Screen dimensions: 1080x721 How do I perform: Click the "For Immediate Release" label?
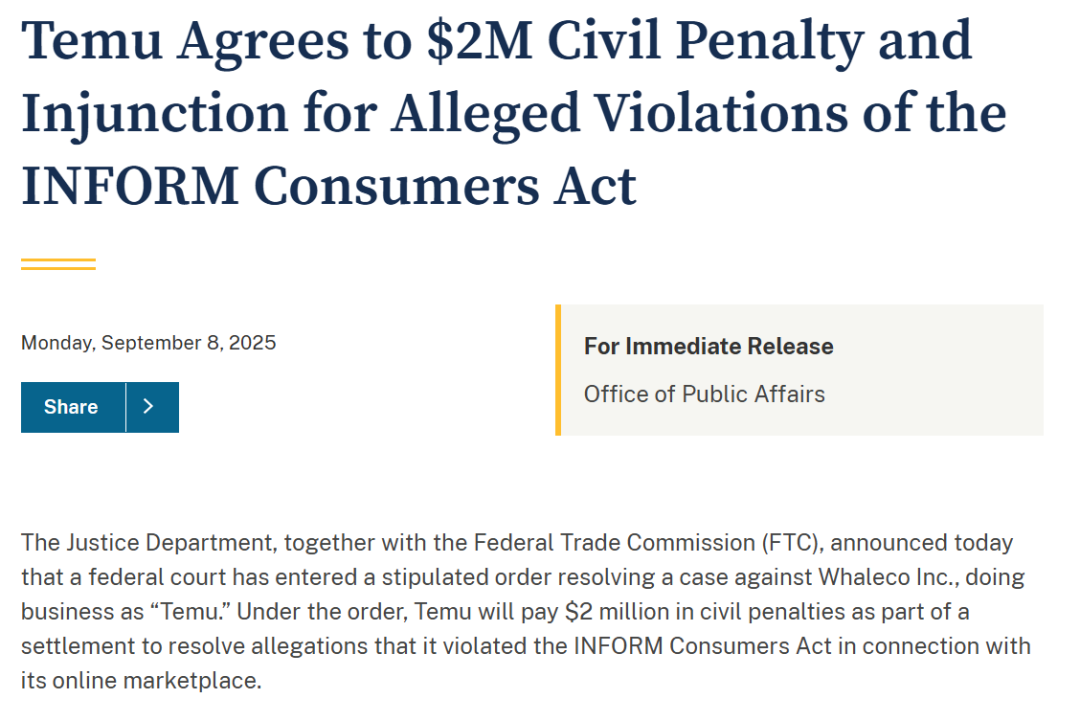click(x=708, y=346)
